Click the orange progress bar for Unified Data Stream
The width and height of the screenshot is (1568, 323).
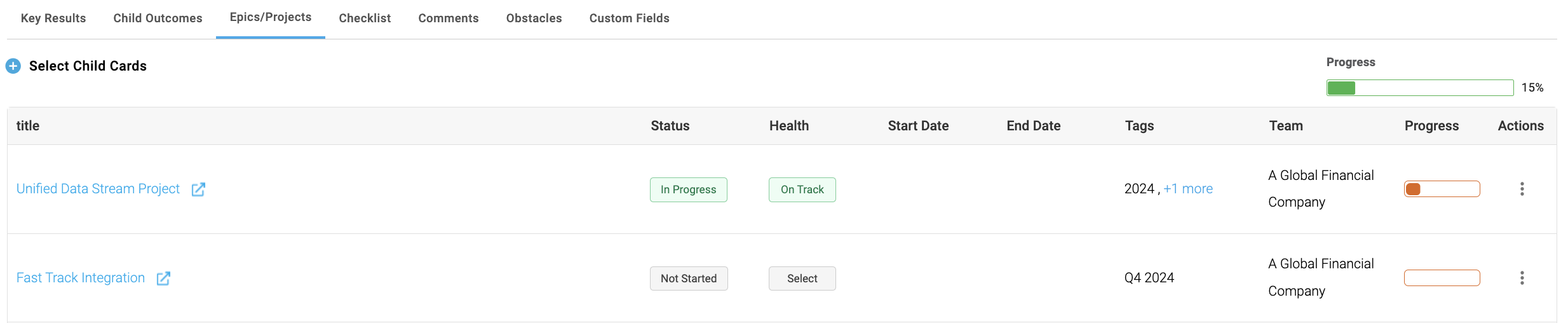point(1442,189)
